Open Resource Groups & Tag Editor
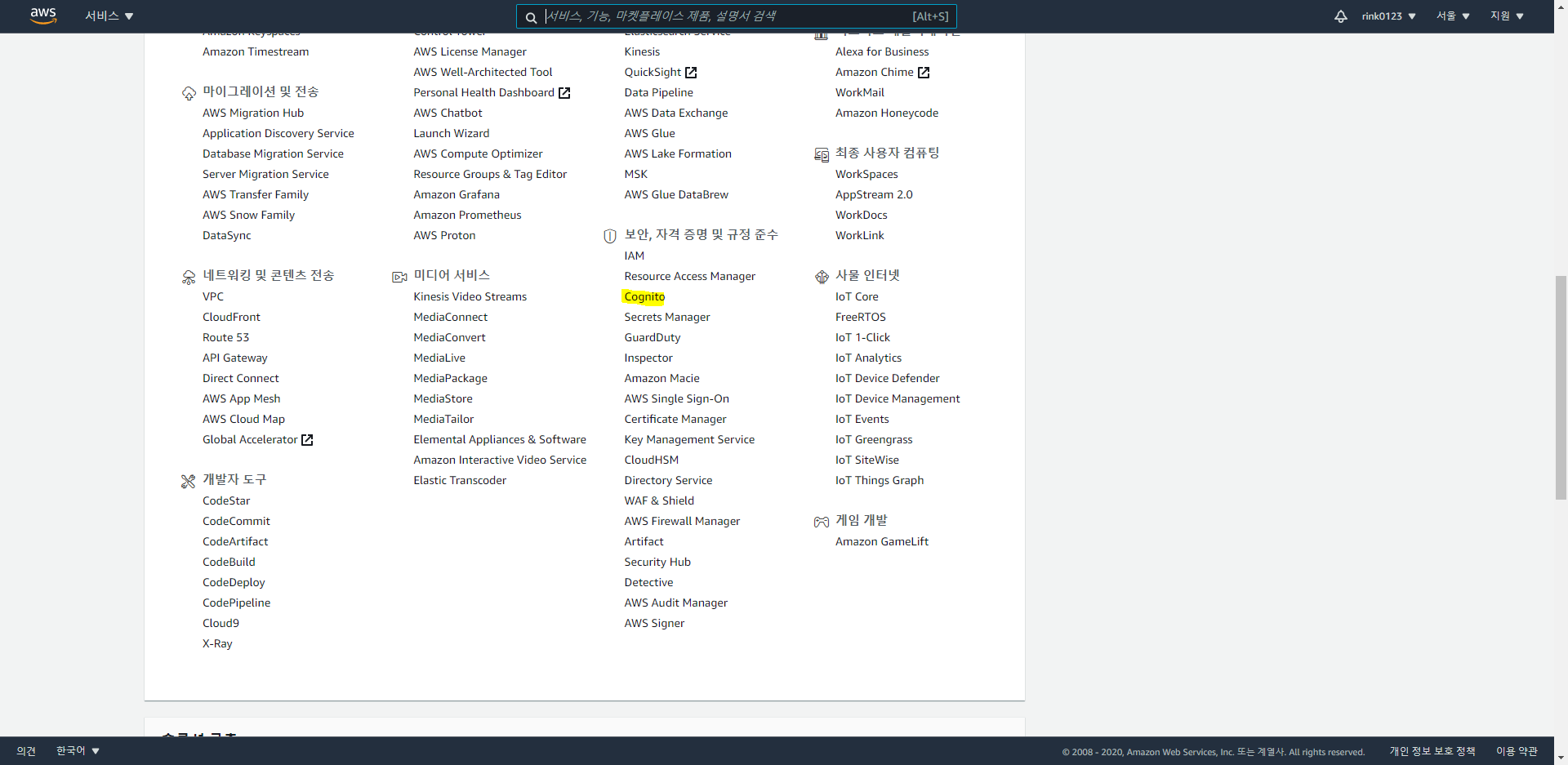The width and height of the screenshot is (1568, 765). (490, 175)
